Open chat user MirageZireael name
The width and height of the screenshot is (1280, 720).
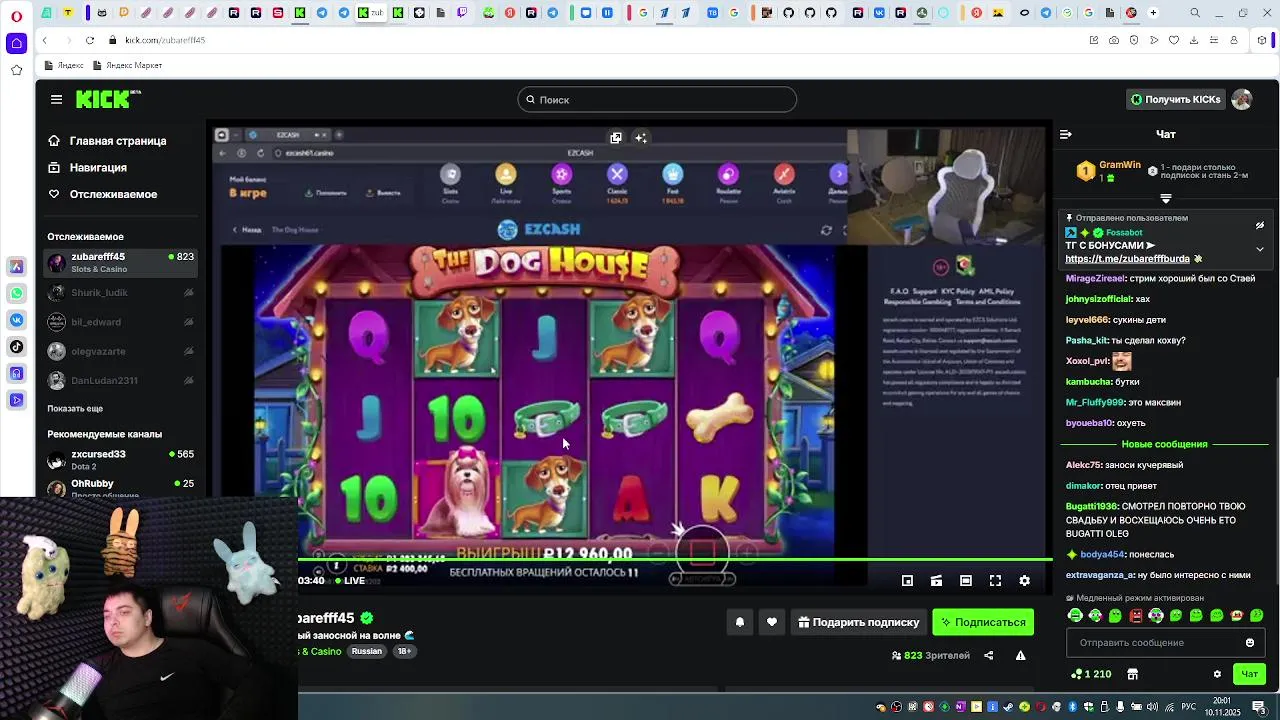(1095, 278)
